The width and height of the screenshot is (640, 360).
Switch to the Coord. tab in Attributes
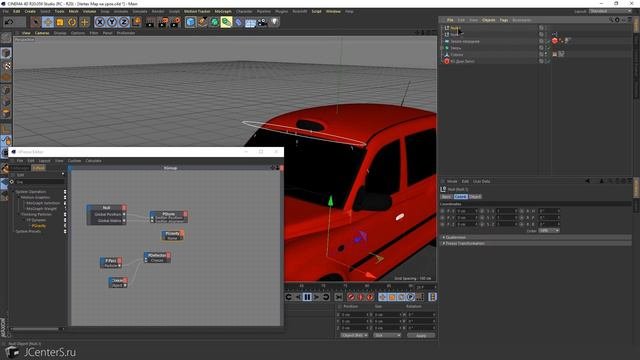(460, 197)
